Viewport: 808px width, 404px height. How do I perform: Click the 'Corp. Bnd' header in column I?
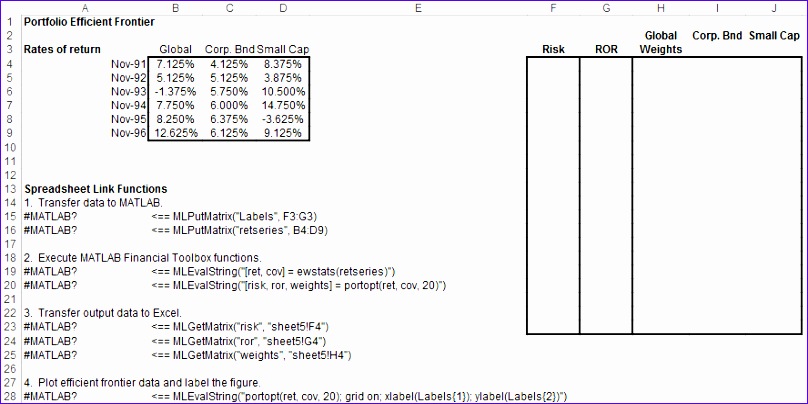tap(717, 36)
